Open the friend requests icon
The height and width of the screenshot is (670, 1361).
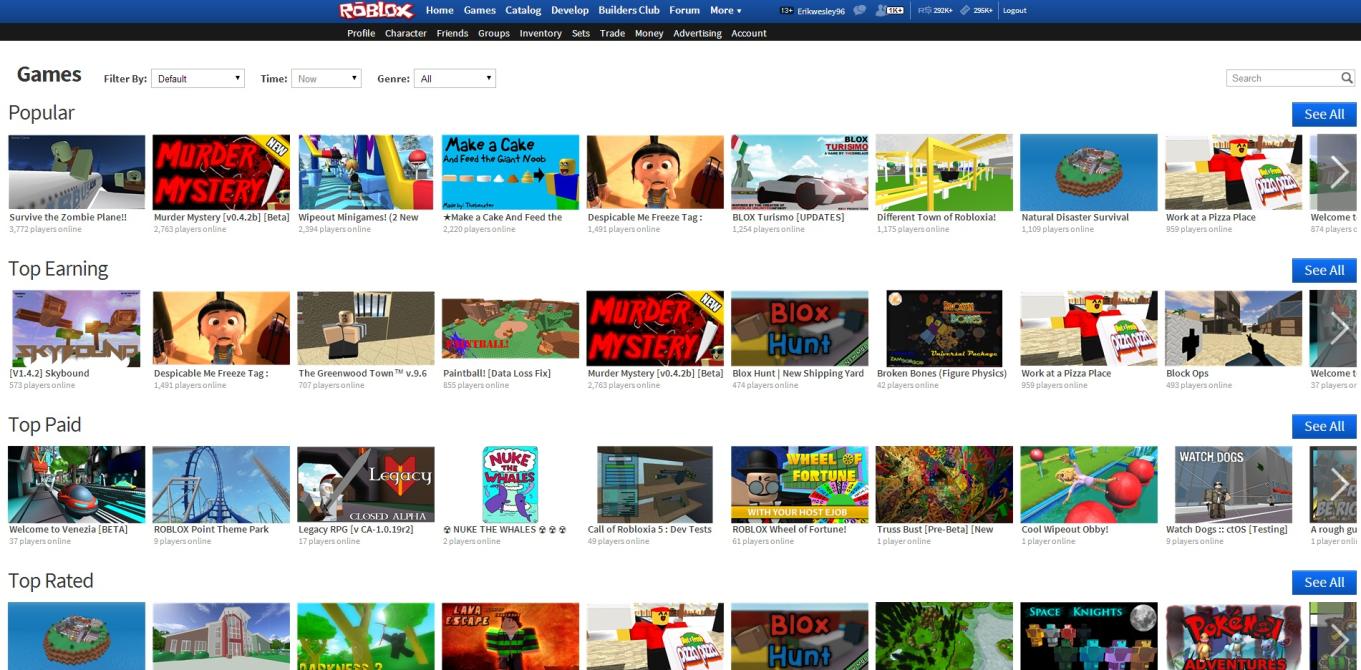coord(889,10)
